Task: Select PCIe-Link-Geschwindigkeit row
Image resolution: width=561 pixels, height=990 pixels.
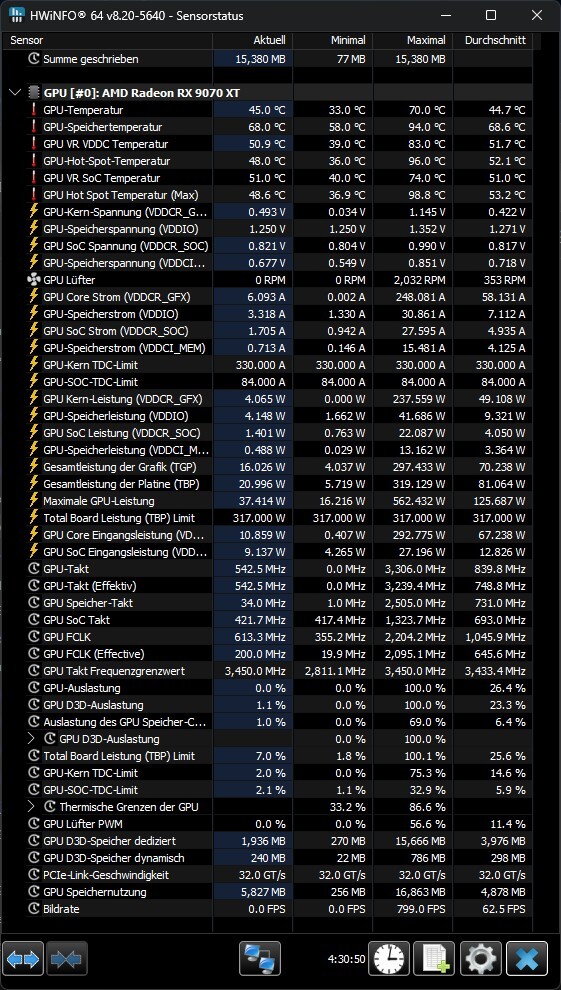Action: tap(267, 875)
